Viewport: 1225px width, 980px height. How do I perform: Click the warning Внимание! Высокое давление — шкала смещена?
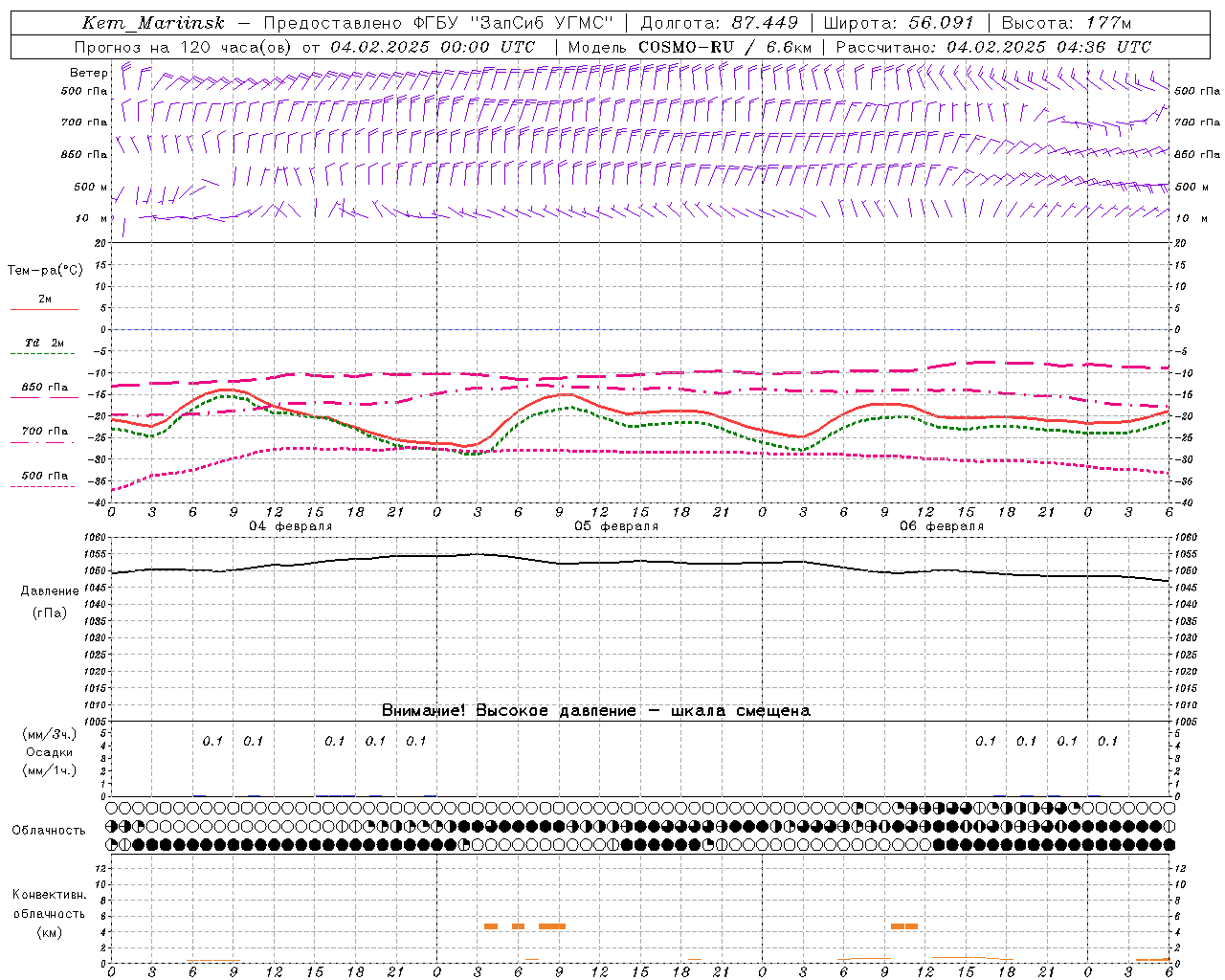point(595,711)
